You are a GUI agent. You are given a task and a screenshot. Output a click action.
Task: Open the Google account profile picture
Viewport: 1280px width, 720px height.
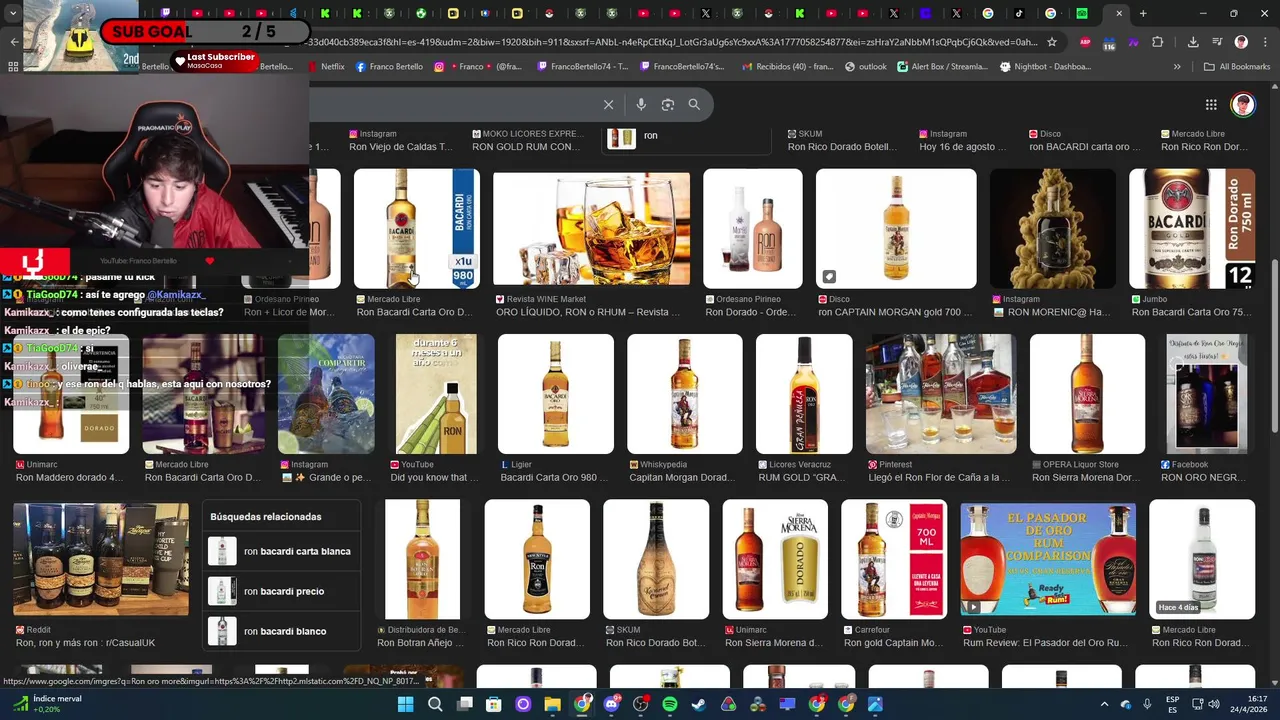click(x=1243, y=105)
